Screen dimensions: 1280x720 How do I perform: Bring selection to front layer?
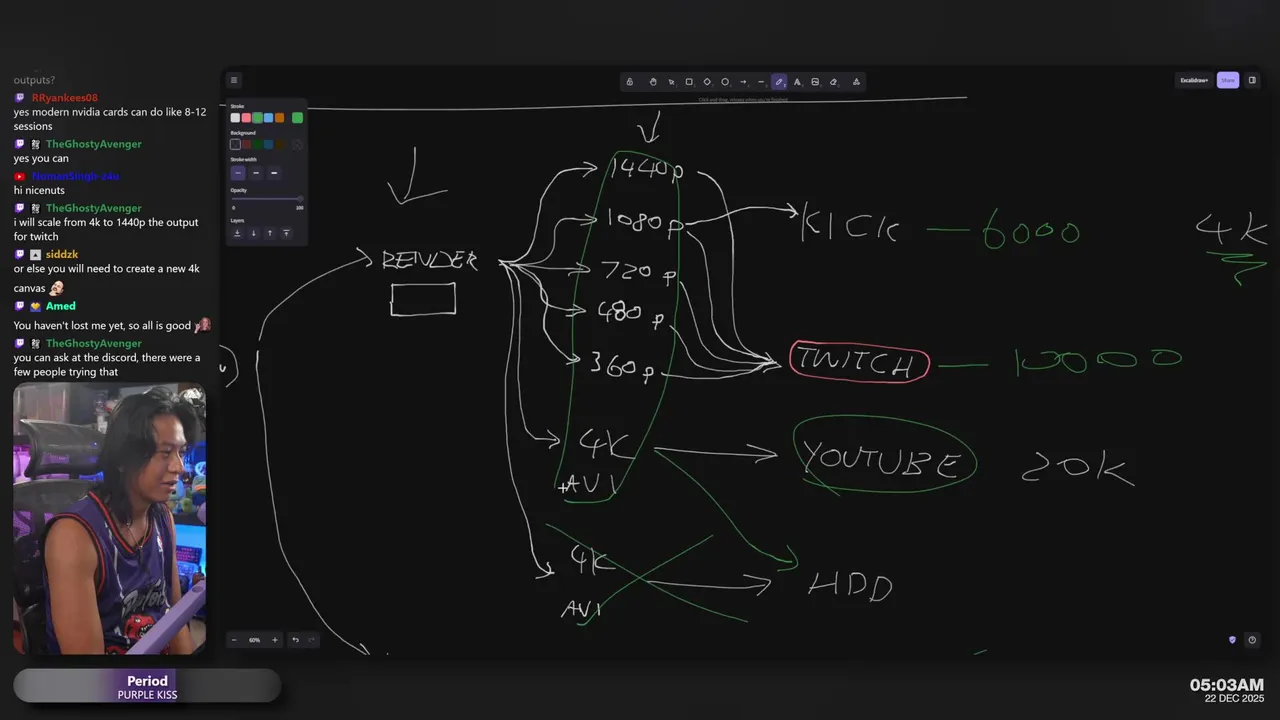coord(286,233)
